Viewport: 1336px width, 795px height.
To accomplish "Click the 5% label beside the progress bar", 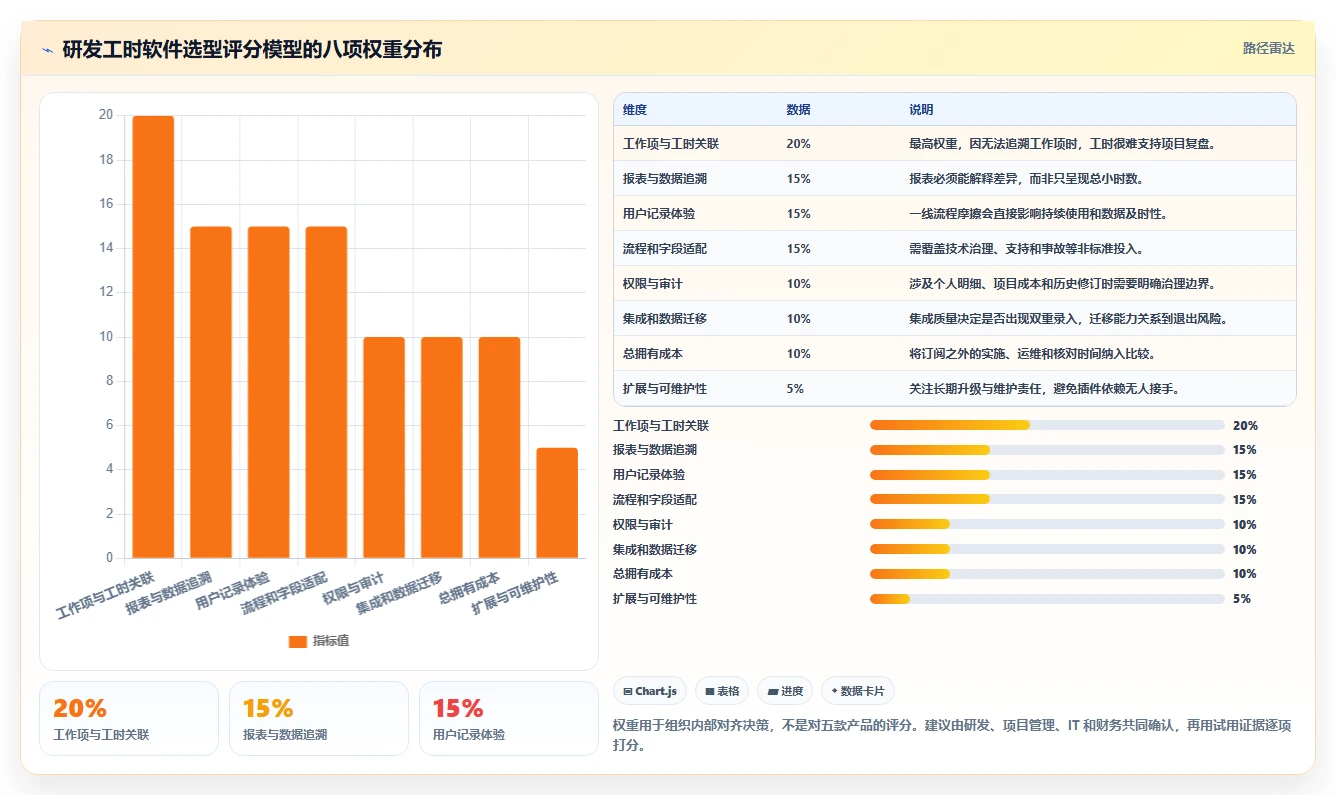I will click(x=1242, y=599).
